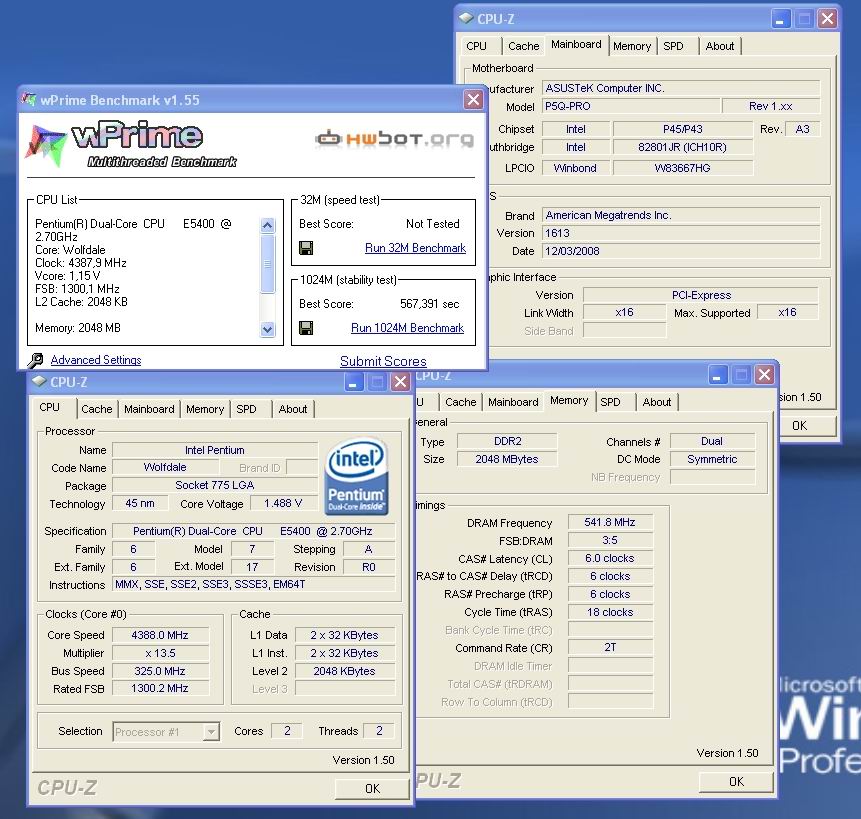This screenshot has height=819, width=861.
Task: Minimize the CPU-Z Mainboard window
Action: point(780,19)
